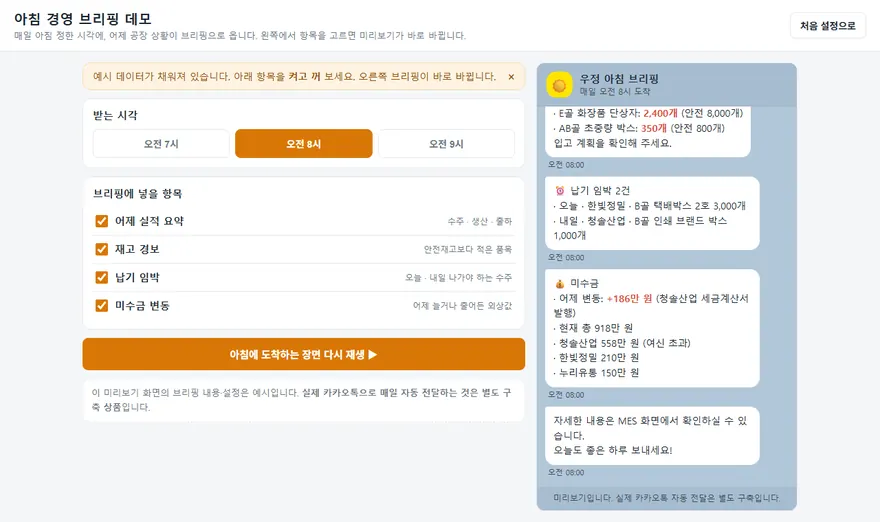The width and height of the screenshot is (880, 522).
Task: Click the 오늘도 좋은 하루 보내세요 closing message
Action: pos(613,450)
